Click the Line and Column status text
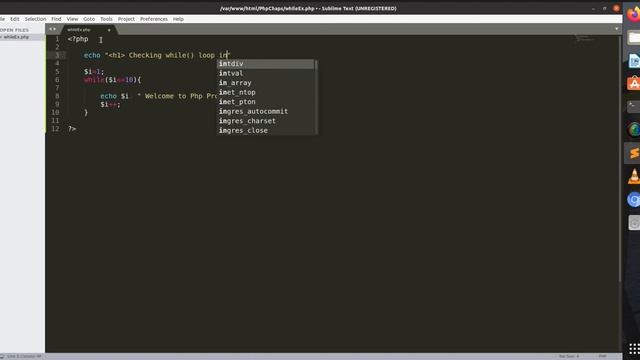This screenshot has height=360, width=640. pos(24,356)
